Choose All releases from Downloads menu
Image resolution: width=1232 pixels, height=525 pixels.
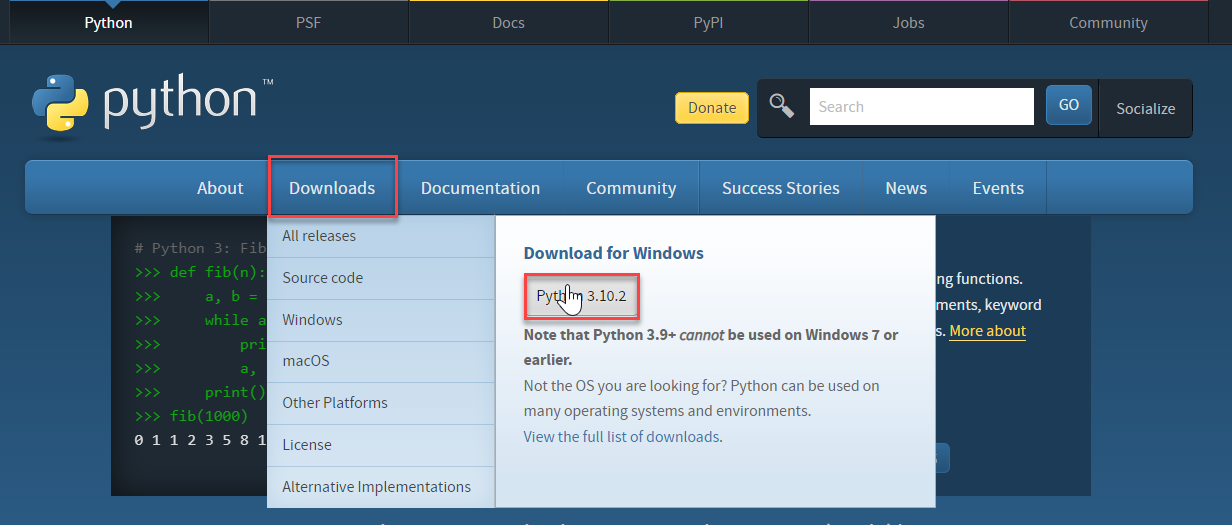[x=381, y=236]
